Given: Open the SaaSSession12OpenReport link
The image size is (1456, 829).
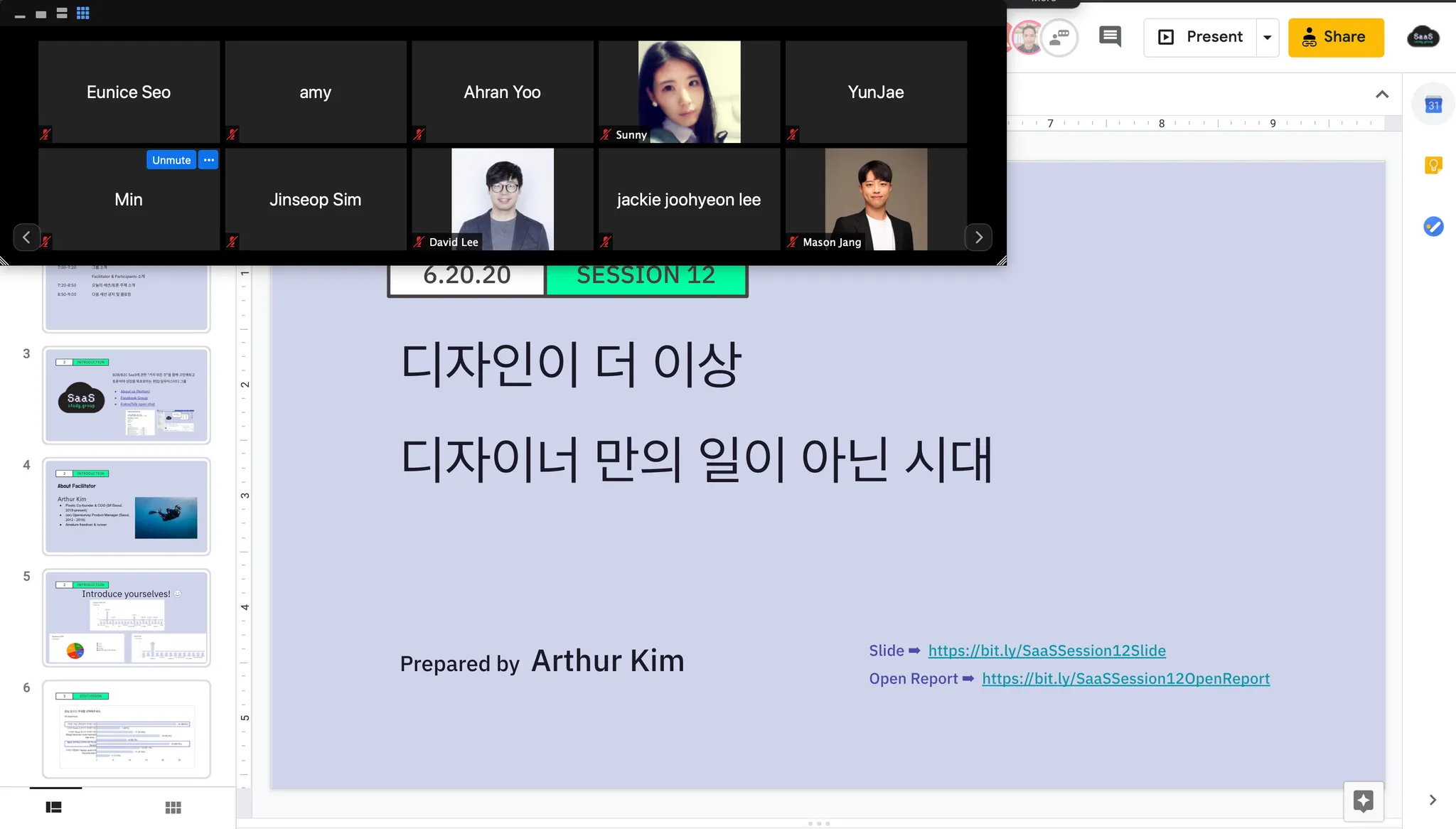Looking at the screenshot, I should (1125, 679).
